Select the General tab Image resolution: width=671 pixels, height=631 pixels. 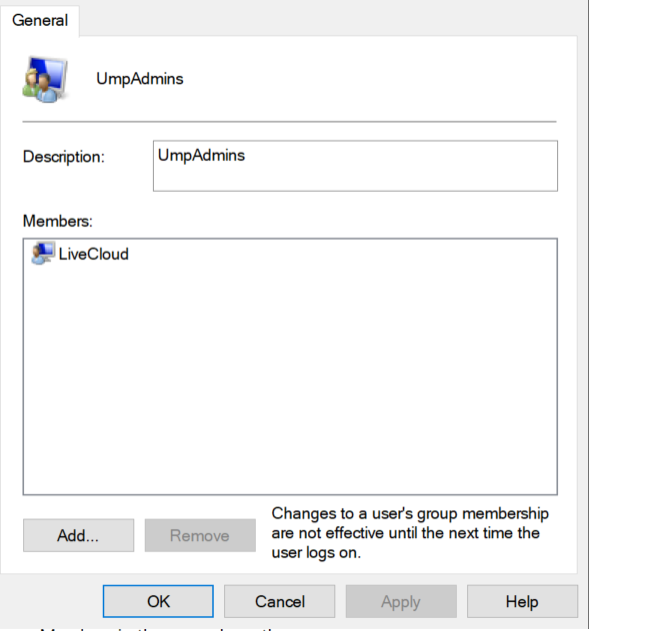point(40,20)
